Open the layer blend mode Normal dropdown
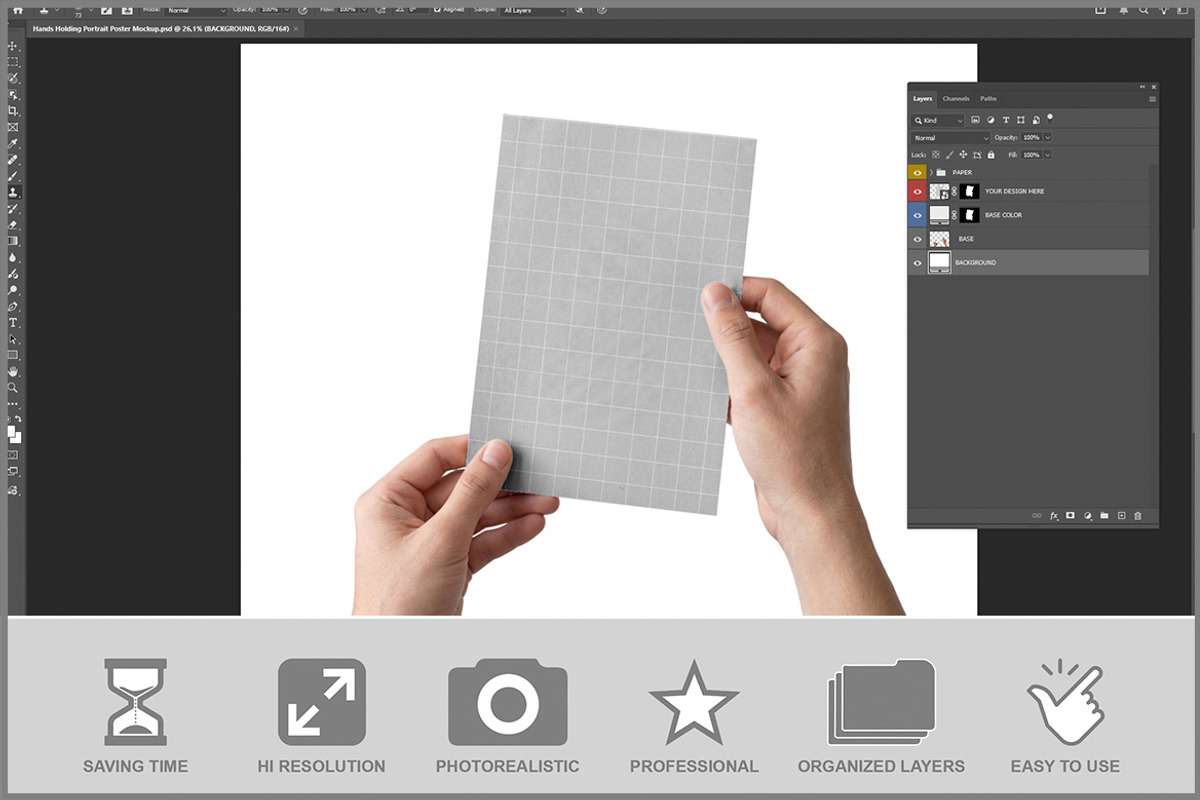The height and width of the screenshot is (800, 1200). click(950, 138)
